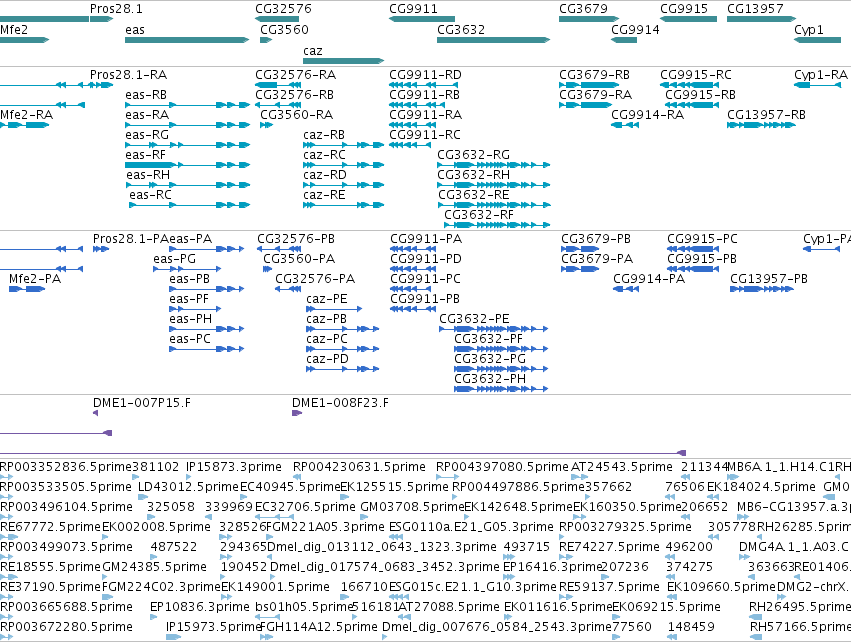Click protein label 'eas-PH'
Viewport: 851px width, 642px height.
(190, 319)
